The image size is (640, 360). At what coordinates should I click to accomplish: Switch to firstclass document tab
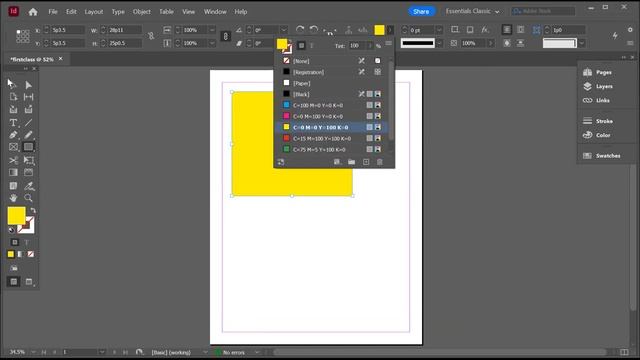coord(32,59)
